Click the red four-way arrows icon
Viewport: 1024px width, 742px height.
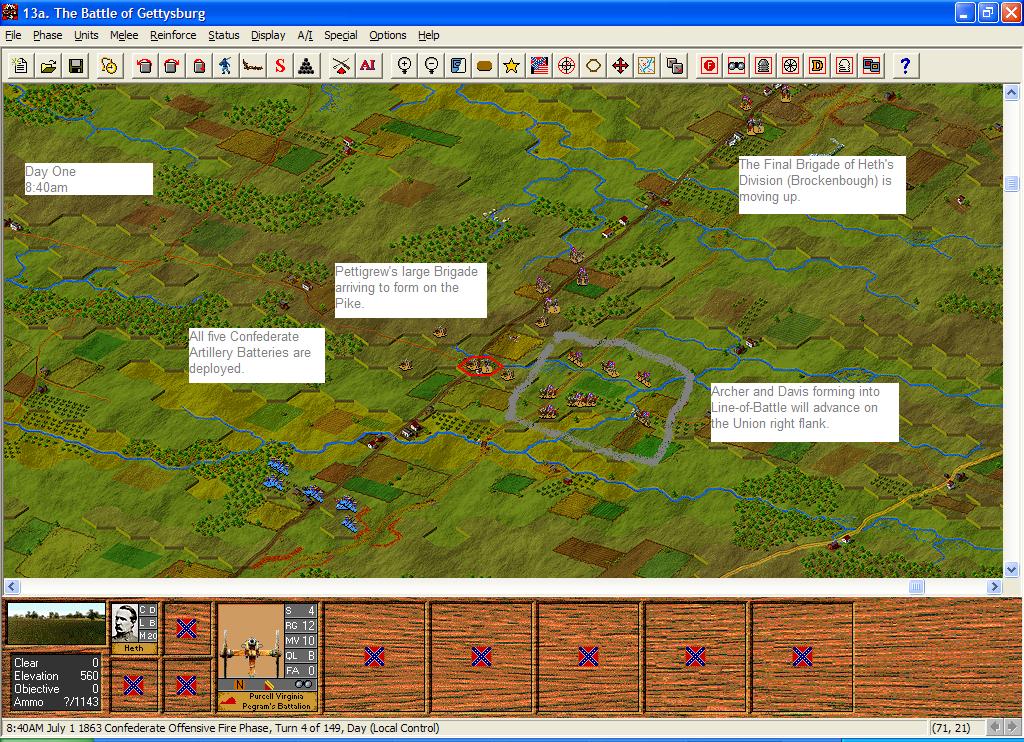click(620, 65)
